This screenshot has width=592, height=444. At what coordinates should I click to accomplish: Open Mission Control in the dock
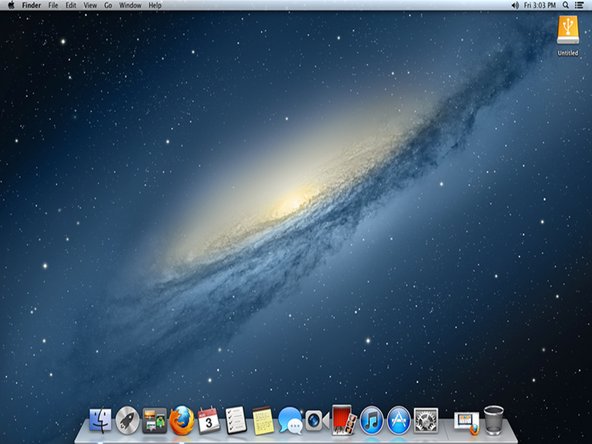[x=155, y=420]
